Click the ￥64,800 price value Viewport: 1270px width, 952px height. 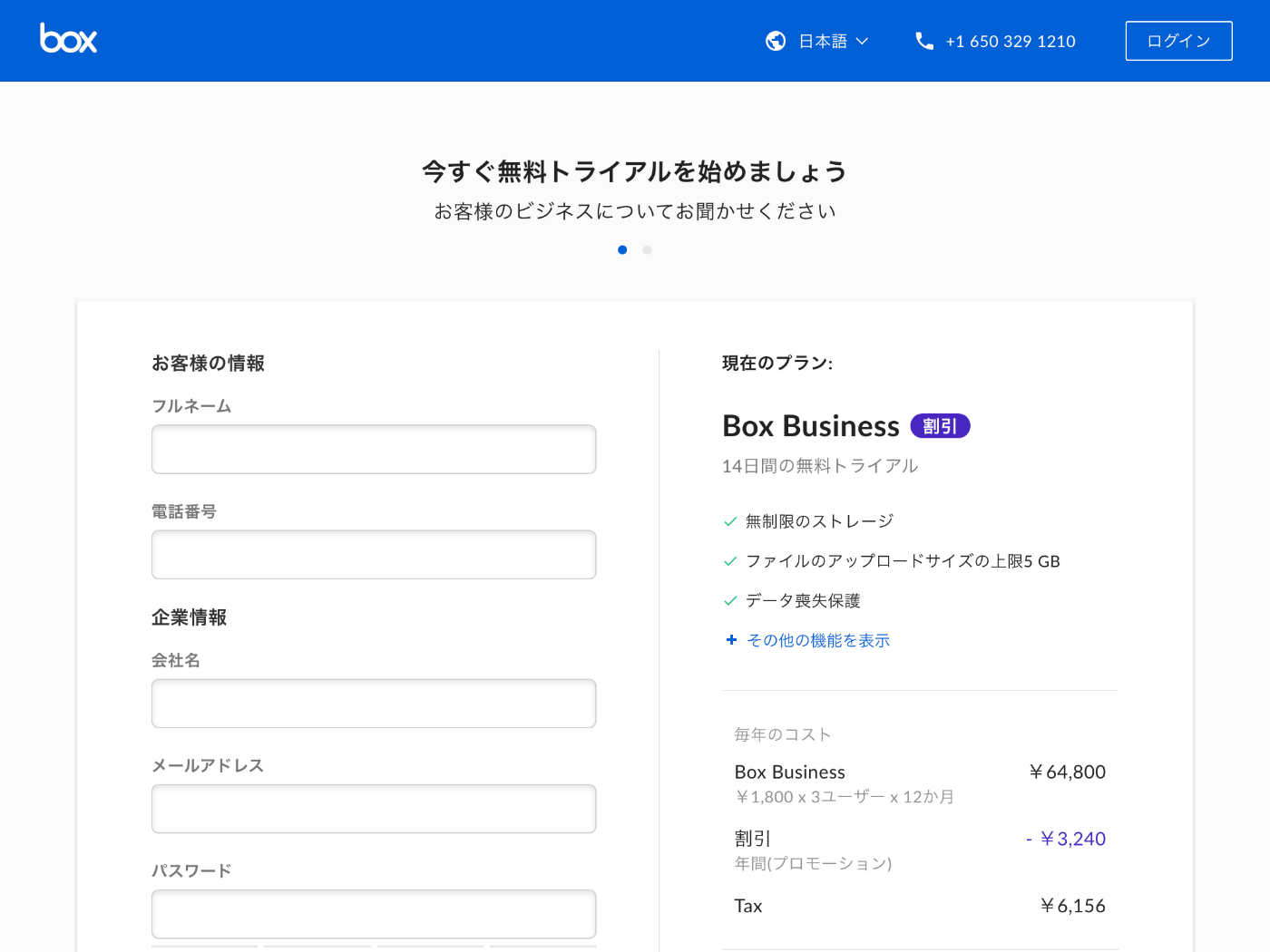[x=1067, y=772]
